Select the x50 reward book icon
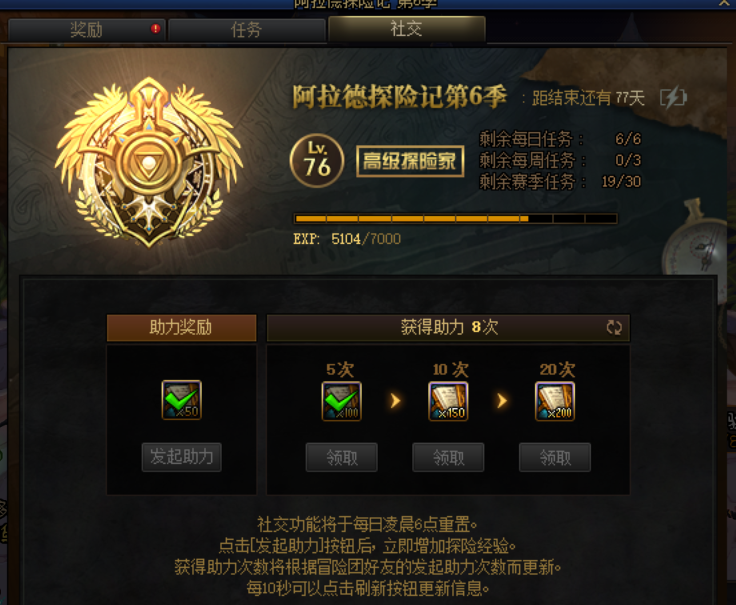This screenshot has height=605, width=736. pos(182,400)
